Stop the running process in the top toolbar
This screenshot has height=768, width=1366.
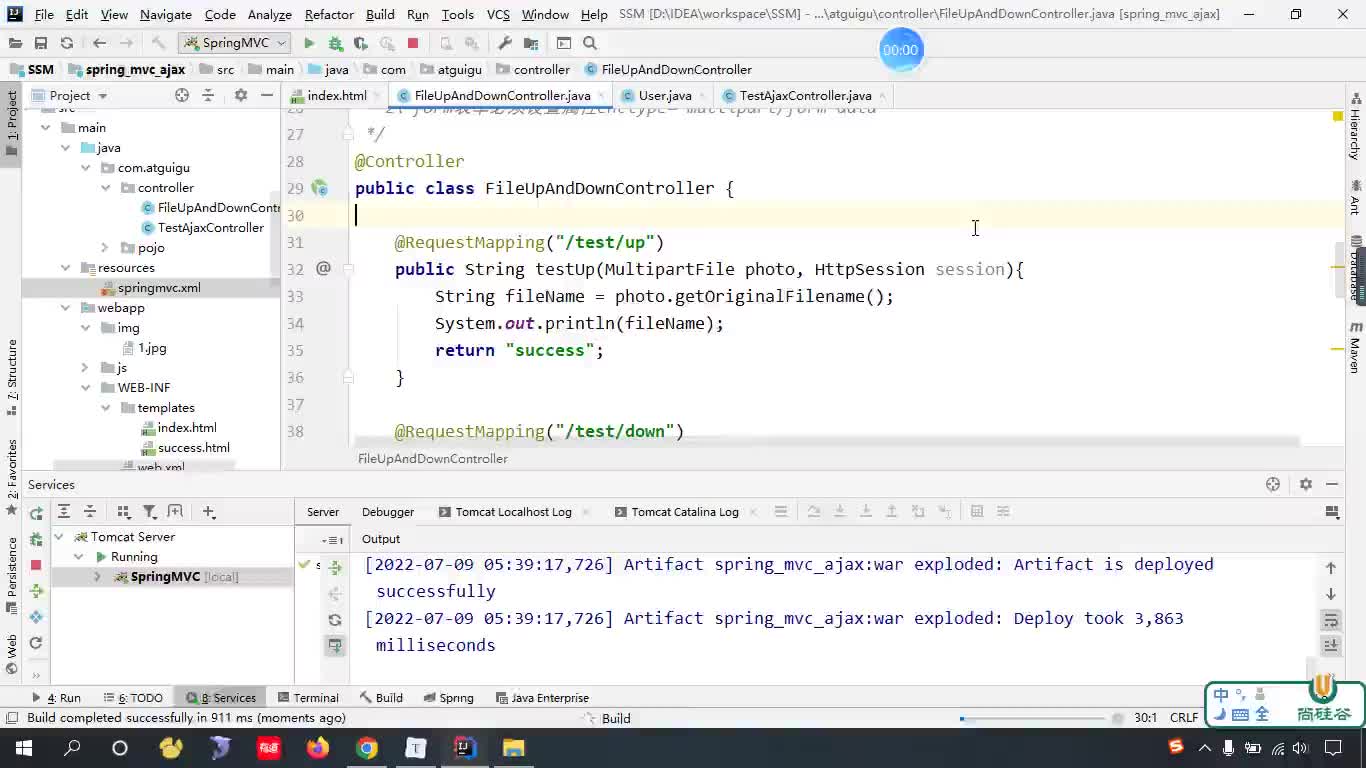(413, 43)
